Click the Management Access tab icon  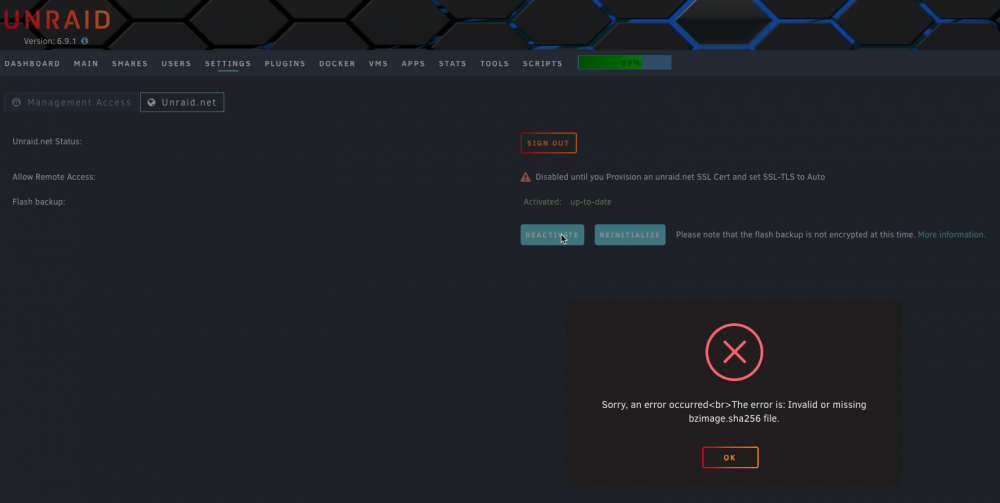click(x=17, y=102)
